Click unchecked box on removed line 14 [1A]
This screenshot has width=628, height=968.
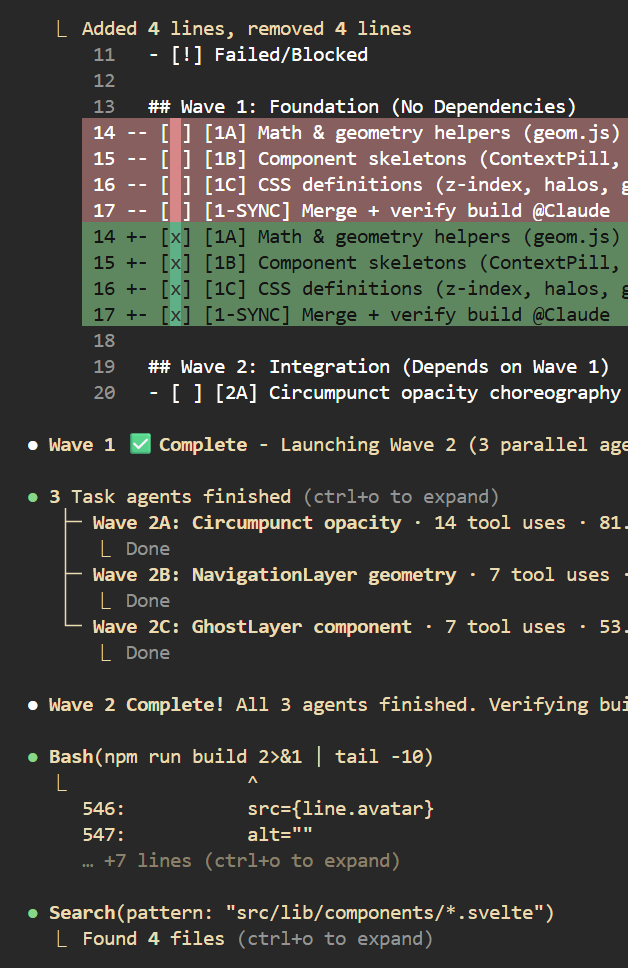175,133
